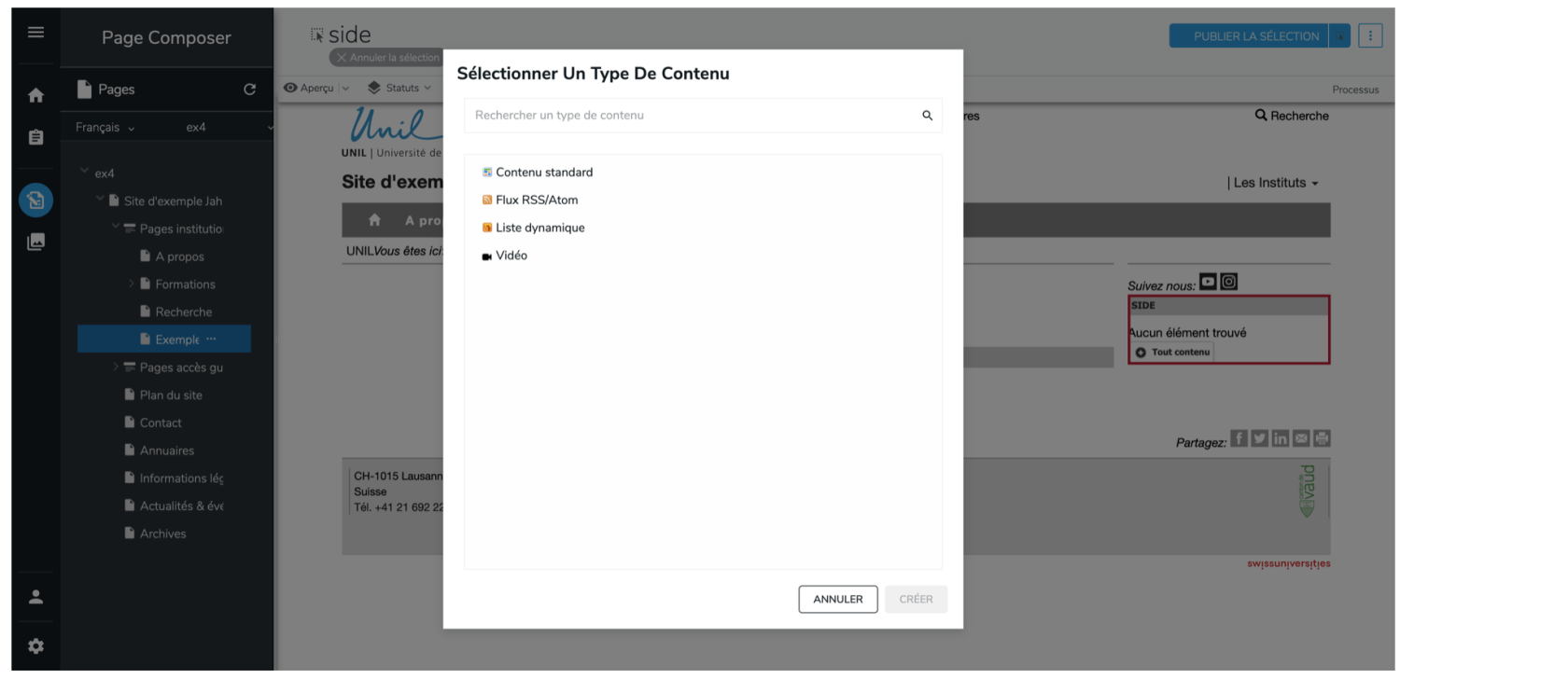
Task: Open the hamburger navigation menu
Action: pos(35,33)
